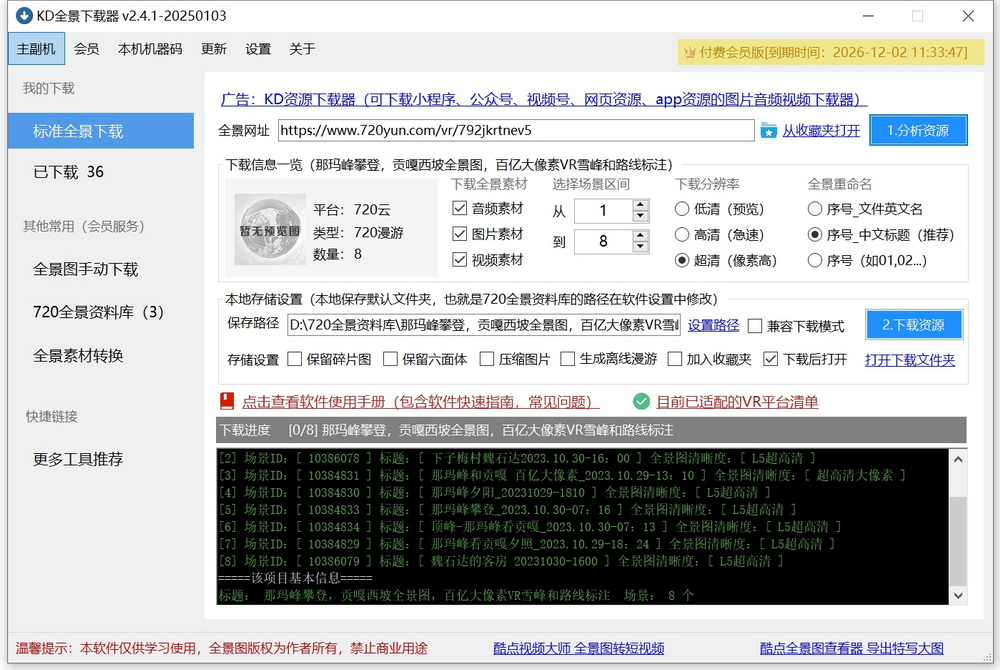Toggle 下载后打开 checkbox
The height and width of the screenshot is (670, 1000).
[x=770, y=359]
